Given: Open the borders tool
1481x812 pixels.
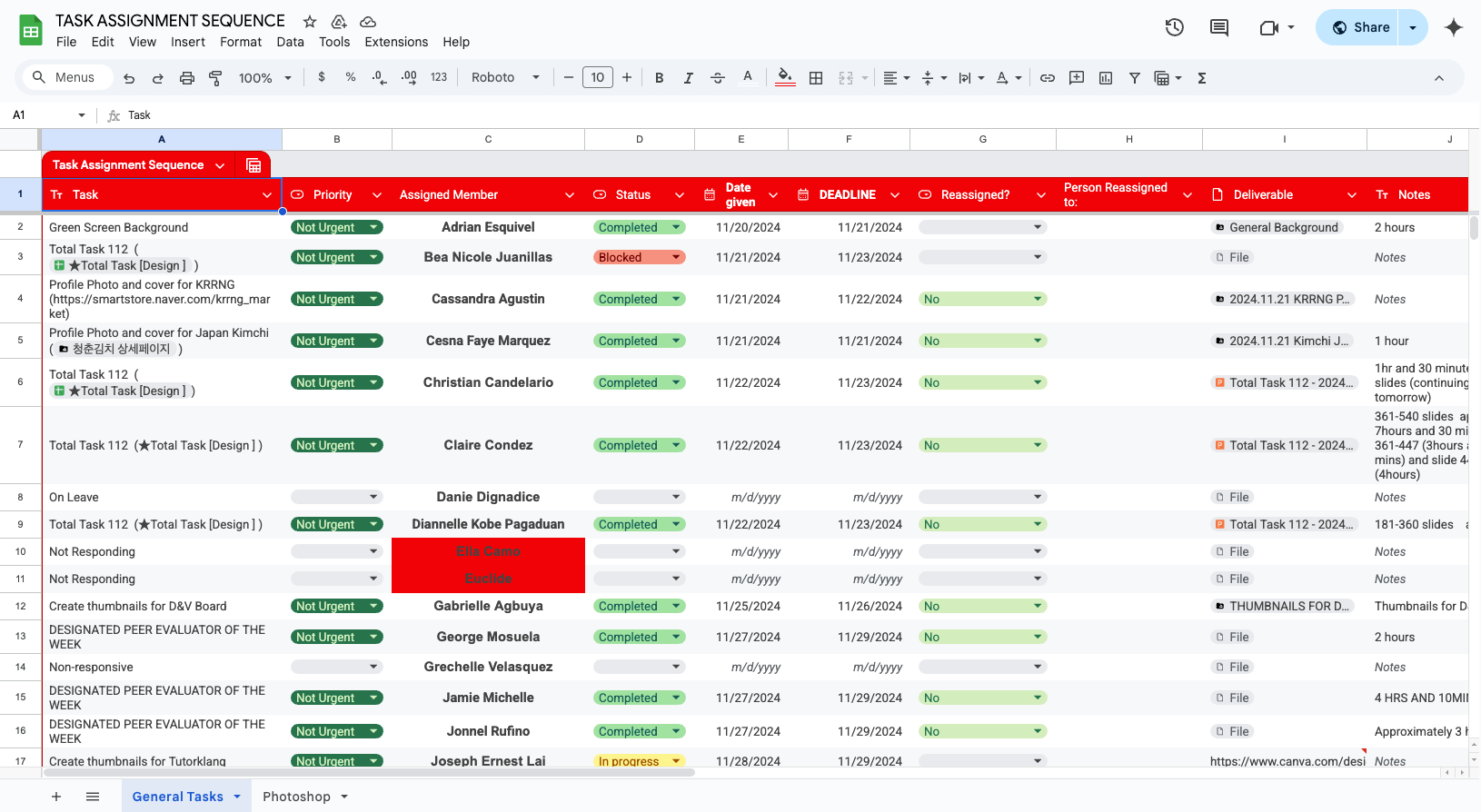Looking at the screenshot, I should [x=816, y=78].
